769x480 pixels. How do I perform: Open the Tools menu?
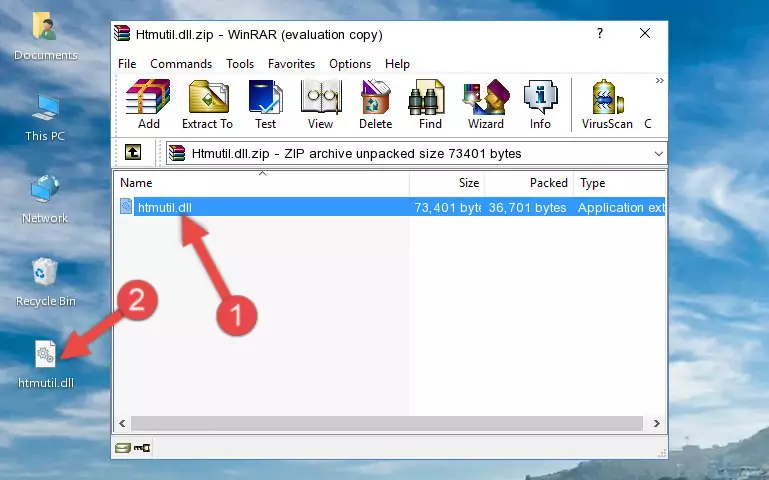[x=240, y=64]
